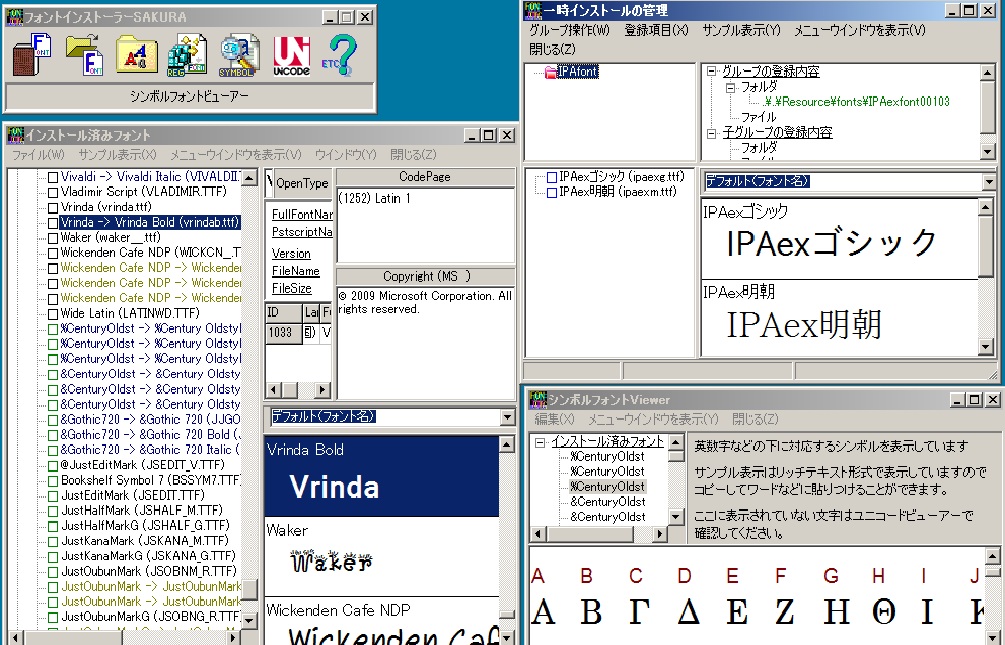The image size is (1005, 645).
Task: Launch the SYMBOL font viewer icon
Action: click(239, 55)
